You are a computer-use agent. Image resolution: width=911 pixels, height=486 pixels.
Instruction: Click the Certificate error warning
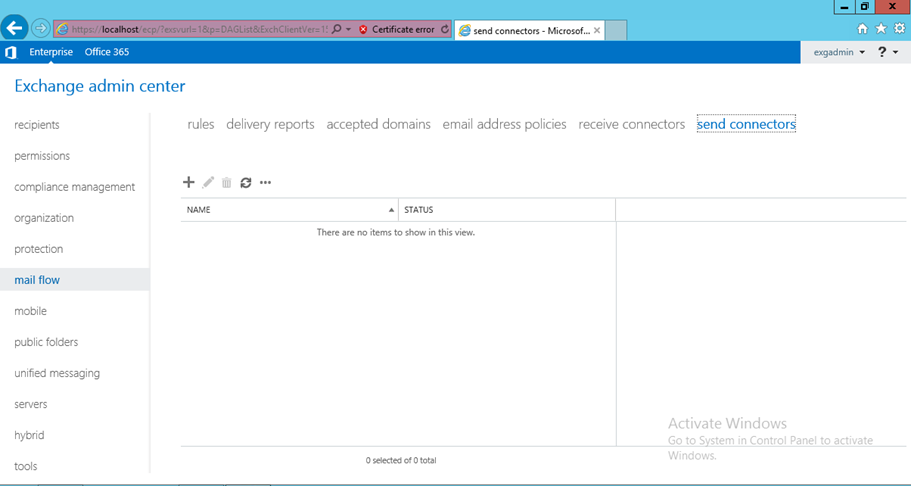397,29
